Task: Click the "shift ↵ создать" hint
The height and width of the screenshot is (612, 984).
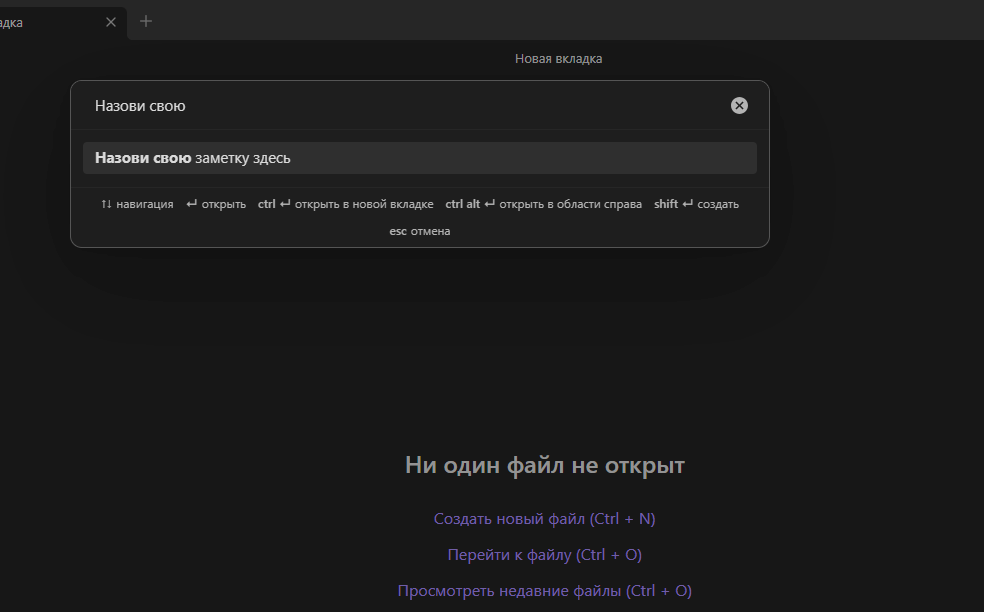Action: point(697,204)
